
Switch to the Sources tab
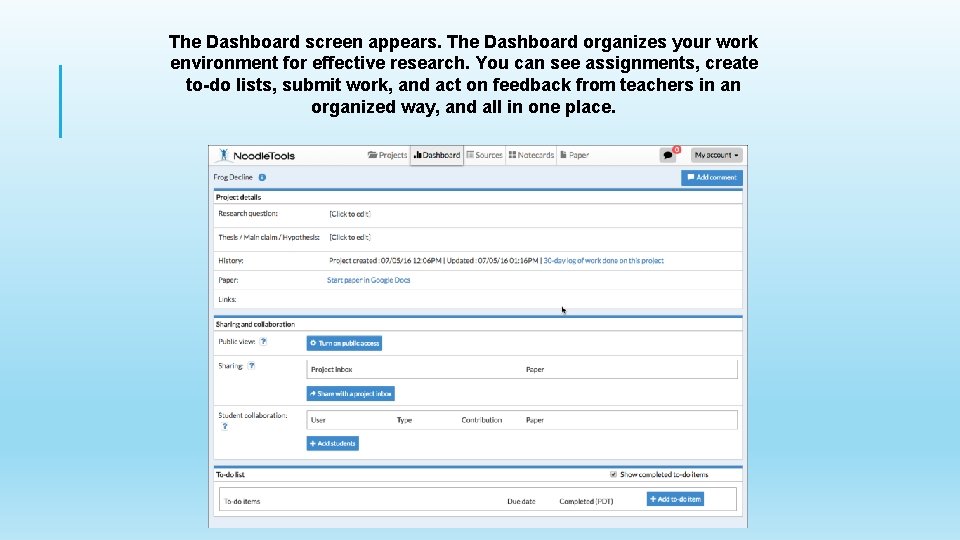484,156
